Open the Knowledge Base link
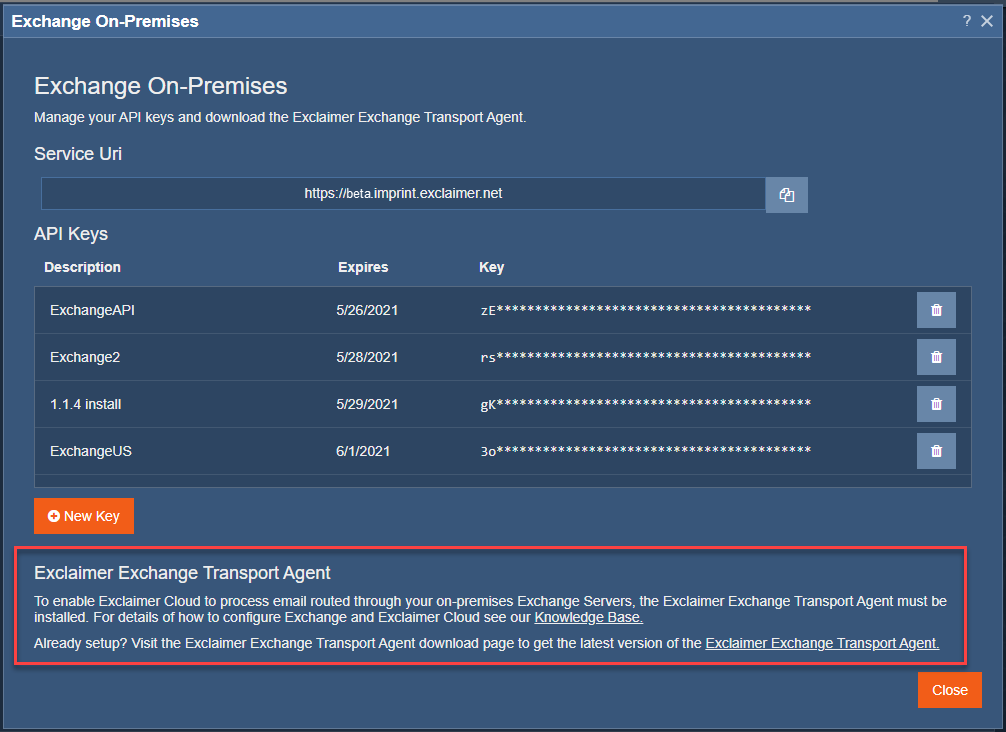1006x732 pixels. pos(588,617)
